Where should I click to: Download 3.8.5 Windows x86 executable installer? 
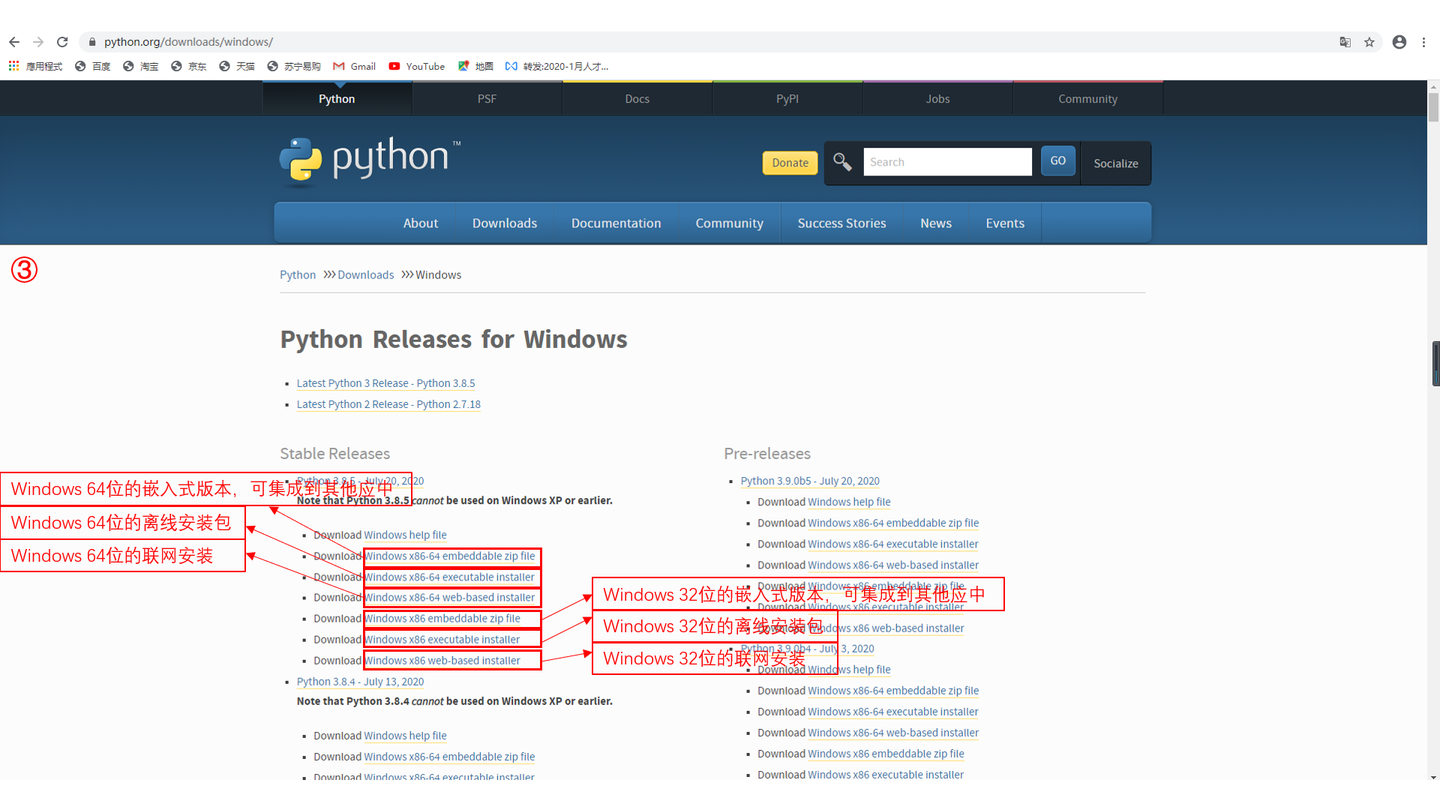point(443,639)
